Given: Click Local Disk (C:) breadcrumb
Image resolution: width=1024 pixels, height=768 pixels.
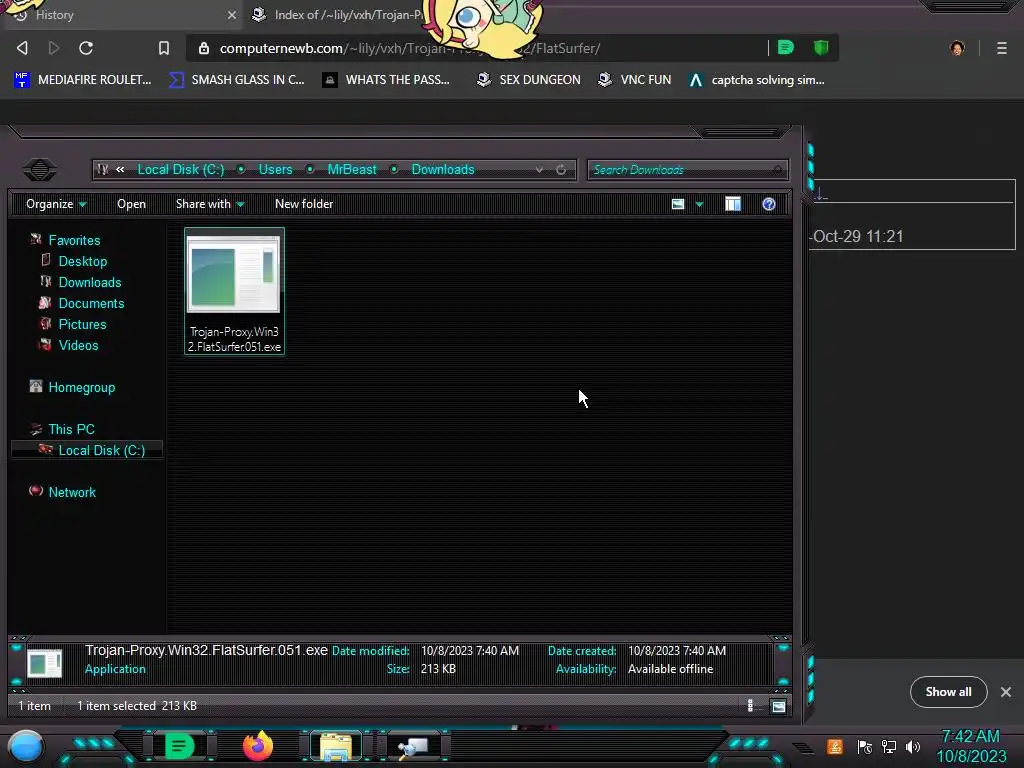Looking at the screenshot, I should click(181, 169).
